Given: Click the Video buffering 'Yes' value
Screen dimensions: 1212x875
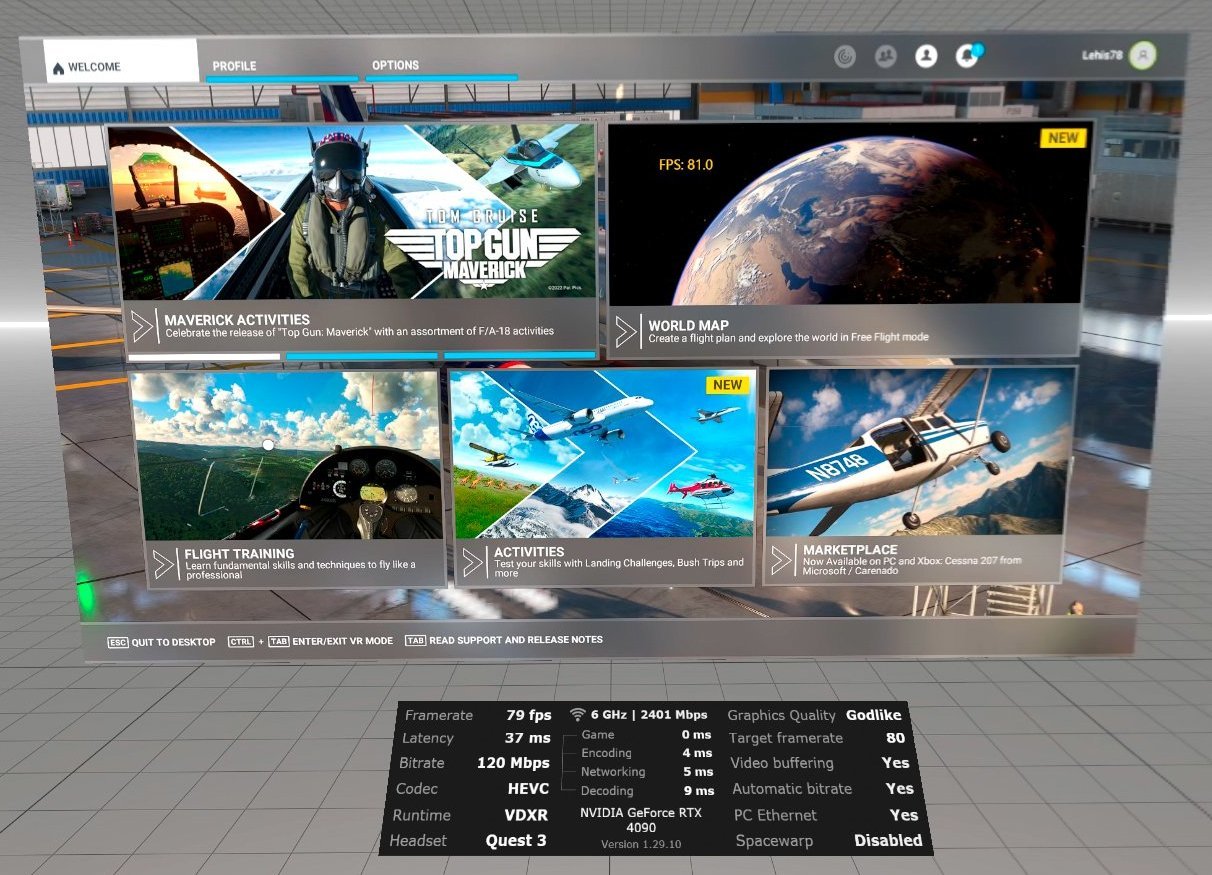Looking at the screenshot, I should tap(896, 763).
